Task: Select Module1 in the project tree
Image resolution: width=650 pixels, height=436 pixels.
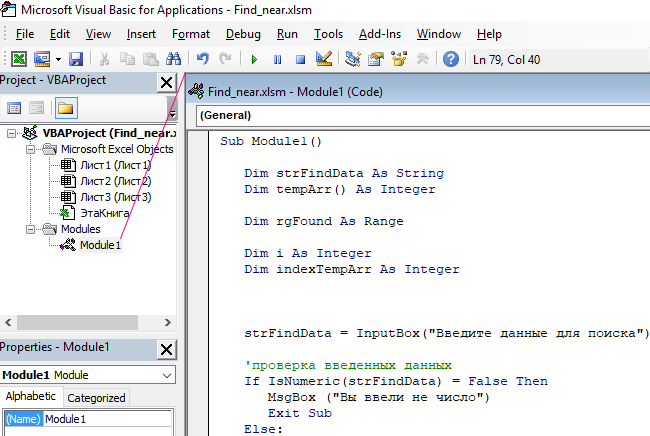Action: (x=100, y=245)
